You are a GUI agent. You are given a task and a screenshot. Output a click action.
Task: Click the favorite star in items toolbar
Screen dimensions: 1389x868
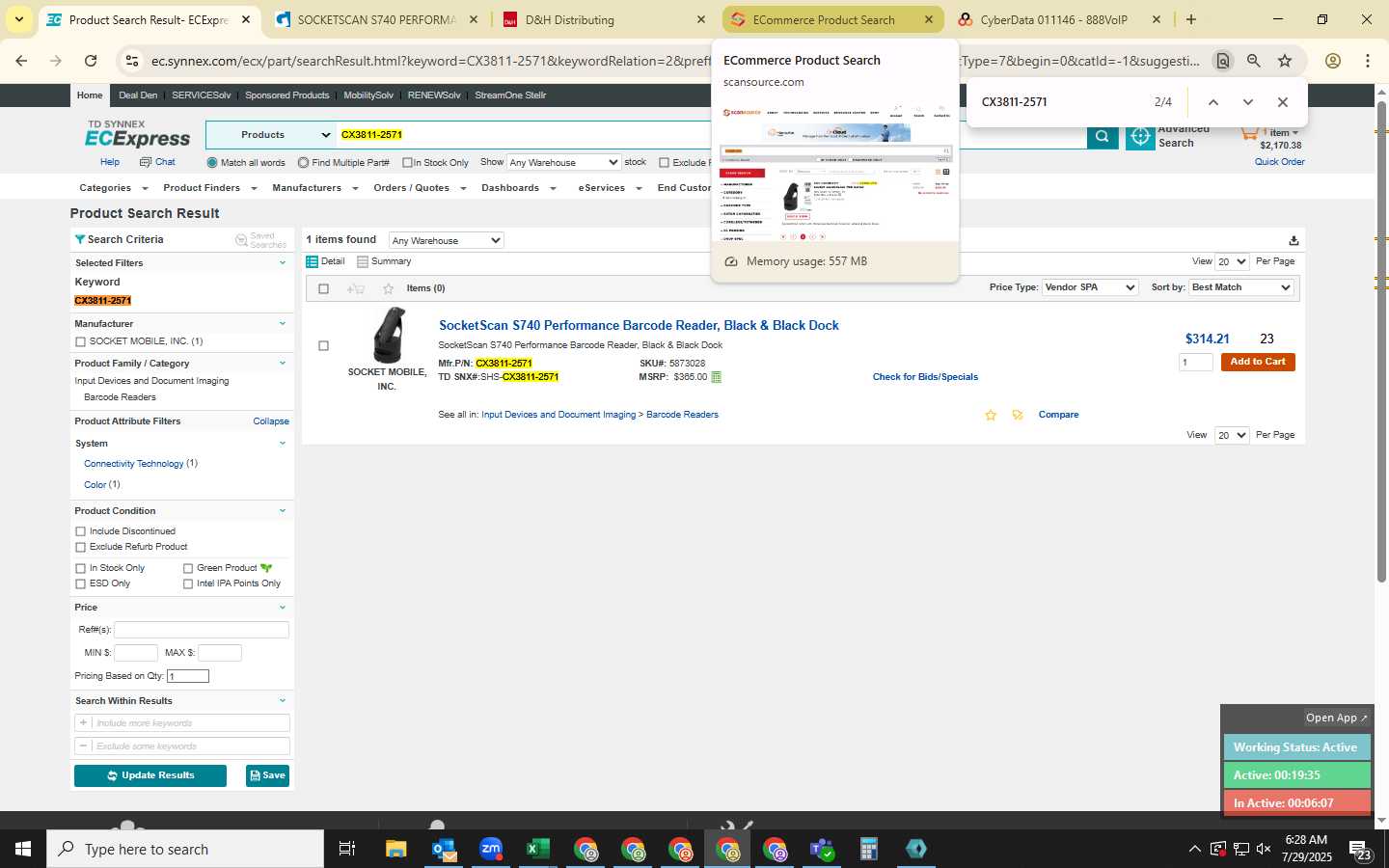point(388,288)
